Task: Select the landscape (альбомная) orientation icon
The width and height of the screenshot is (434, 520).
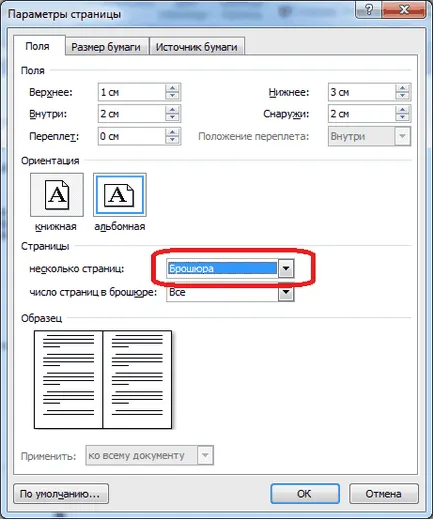Action: pos(120,195)
